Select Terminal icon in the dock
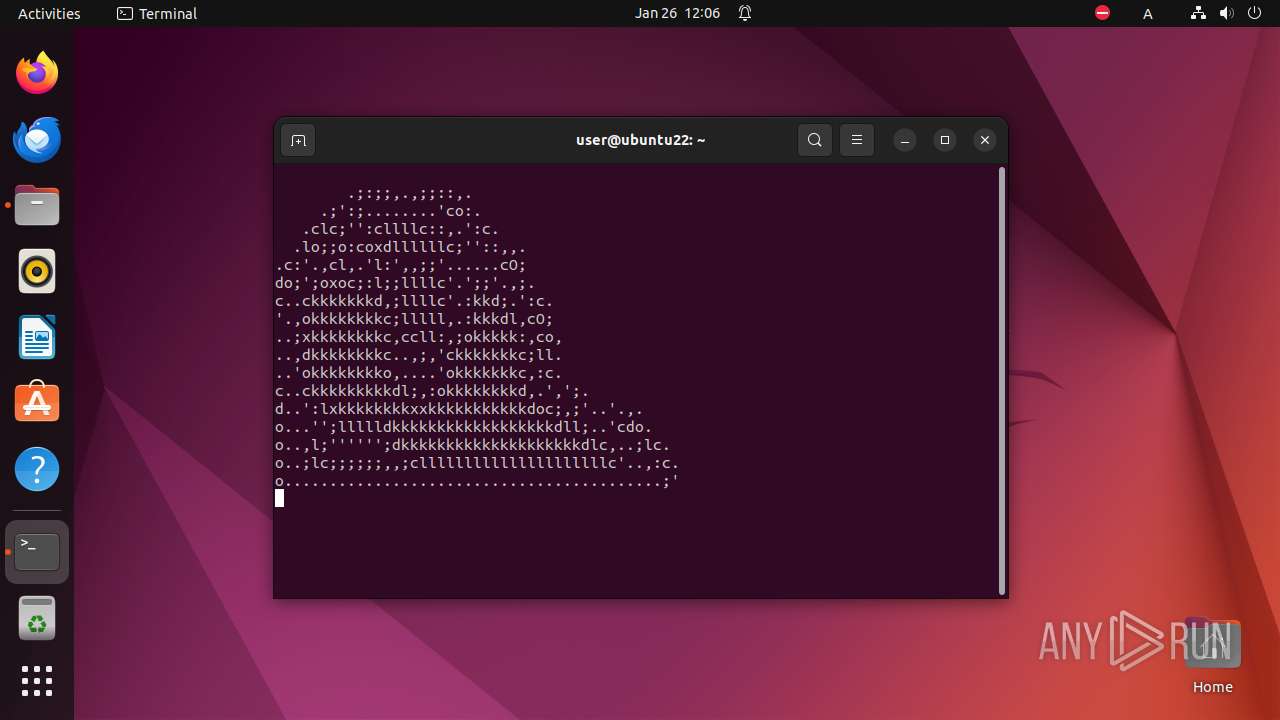 tap(37, 552)
